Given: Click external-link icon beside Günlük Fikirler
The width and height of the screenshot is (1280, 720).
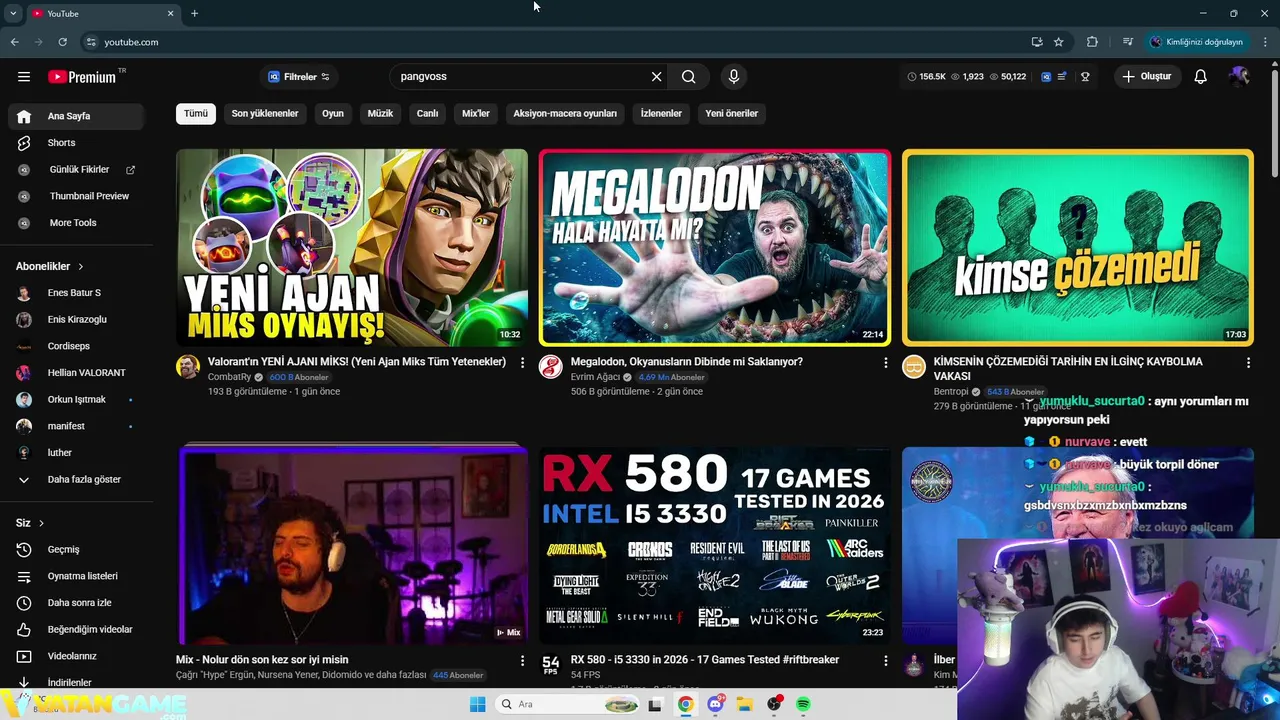Looking at the screenshot, I should (x=130, y=170).
